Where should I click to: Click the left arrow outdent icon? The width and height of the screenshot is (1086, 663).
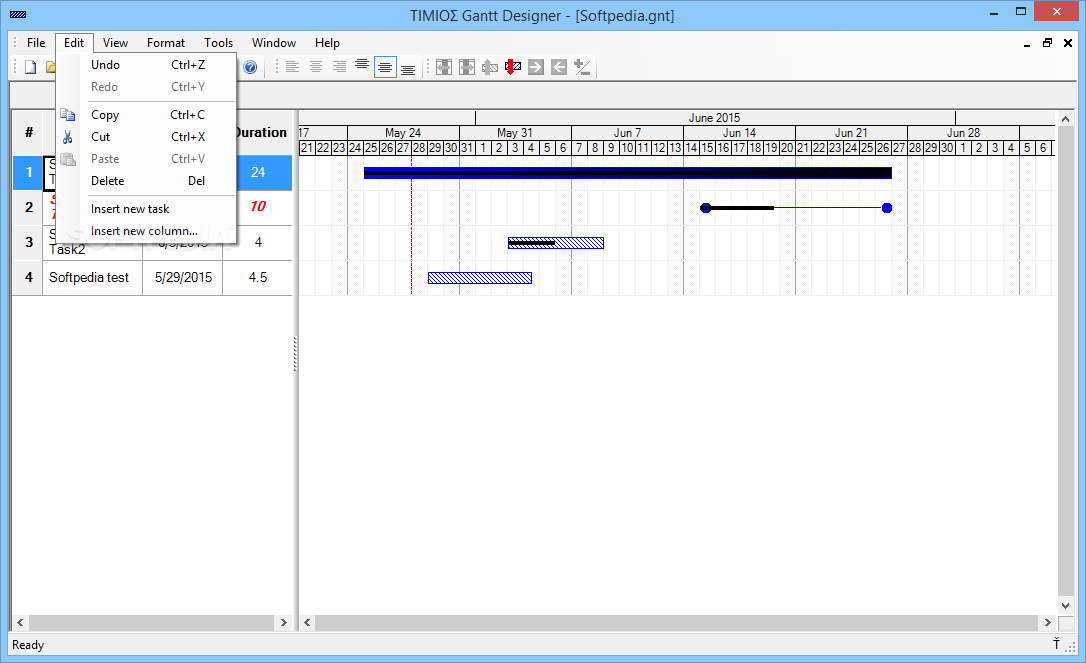click(559, 67)
